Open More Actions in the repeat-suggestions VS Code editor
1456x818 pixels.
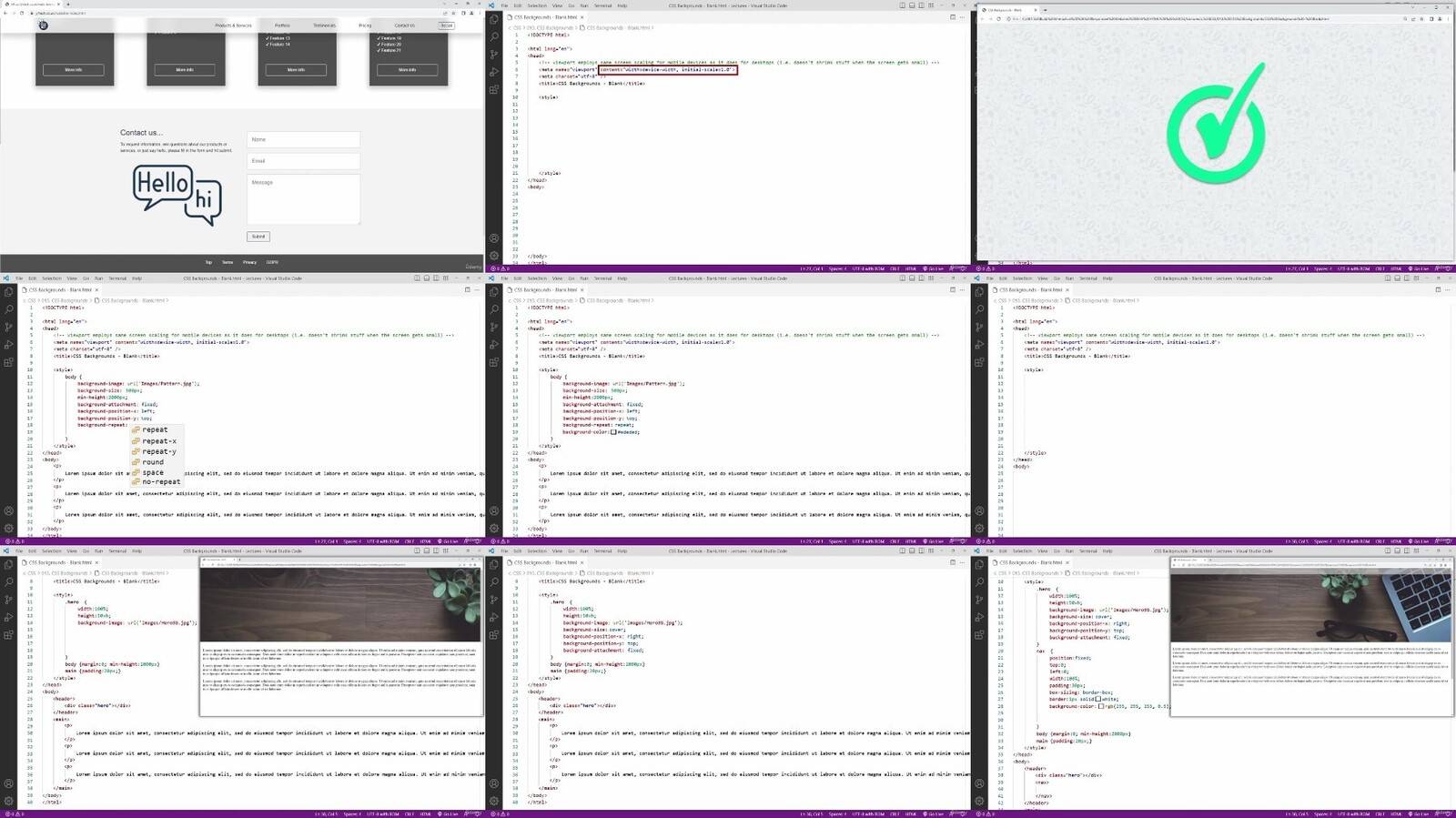point(477,289)
